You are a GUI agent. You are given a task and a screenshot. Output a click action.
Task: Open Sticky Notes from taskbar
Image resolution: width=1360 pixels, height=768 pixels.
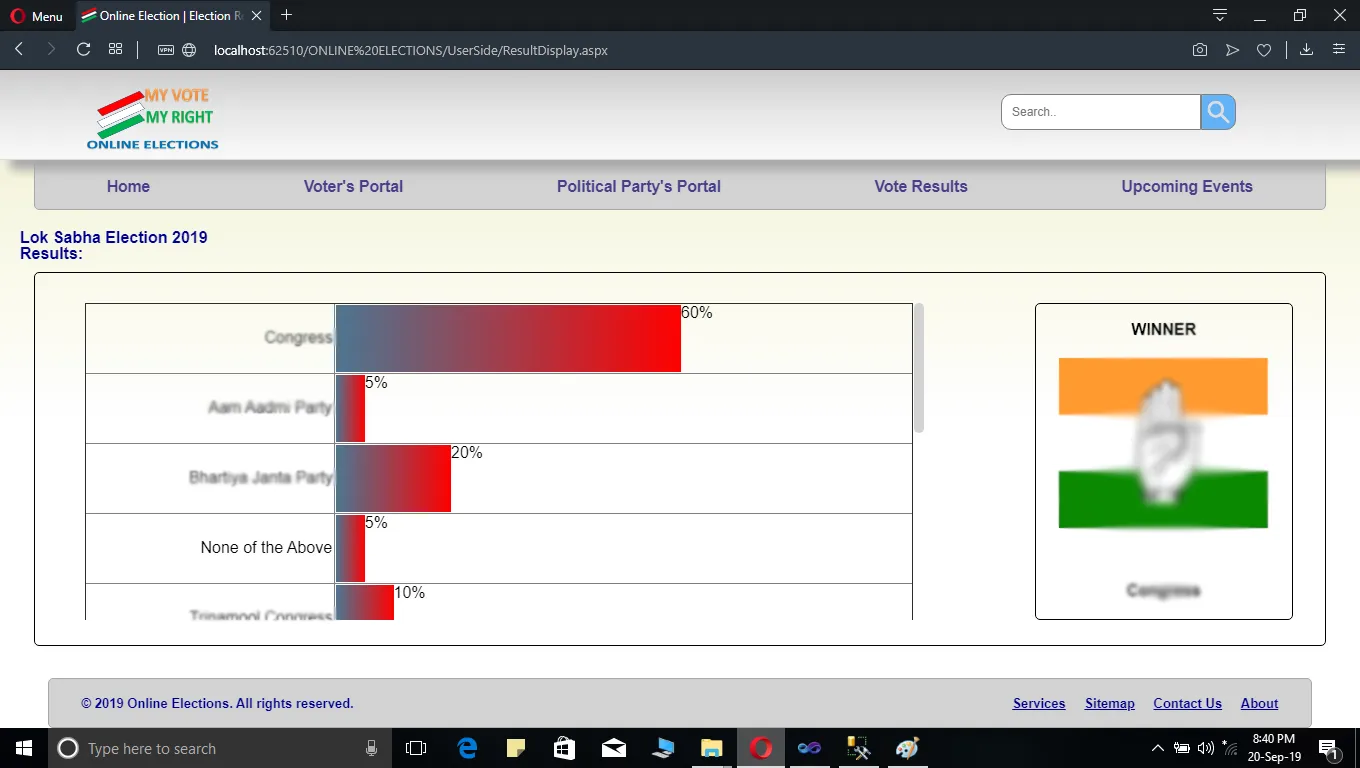516,748
